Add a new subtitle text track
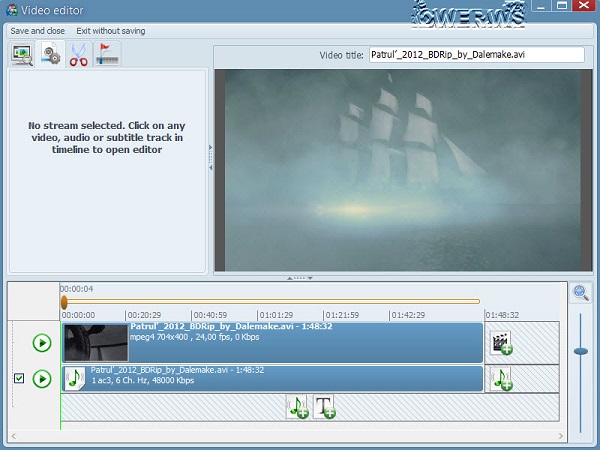Image resolution: width=600 pixels, height=450 pixels. [324, 406]
